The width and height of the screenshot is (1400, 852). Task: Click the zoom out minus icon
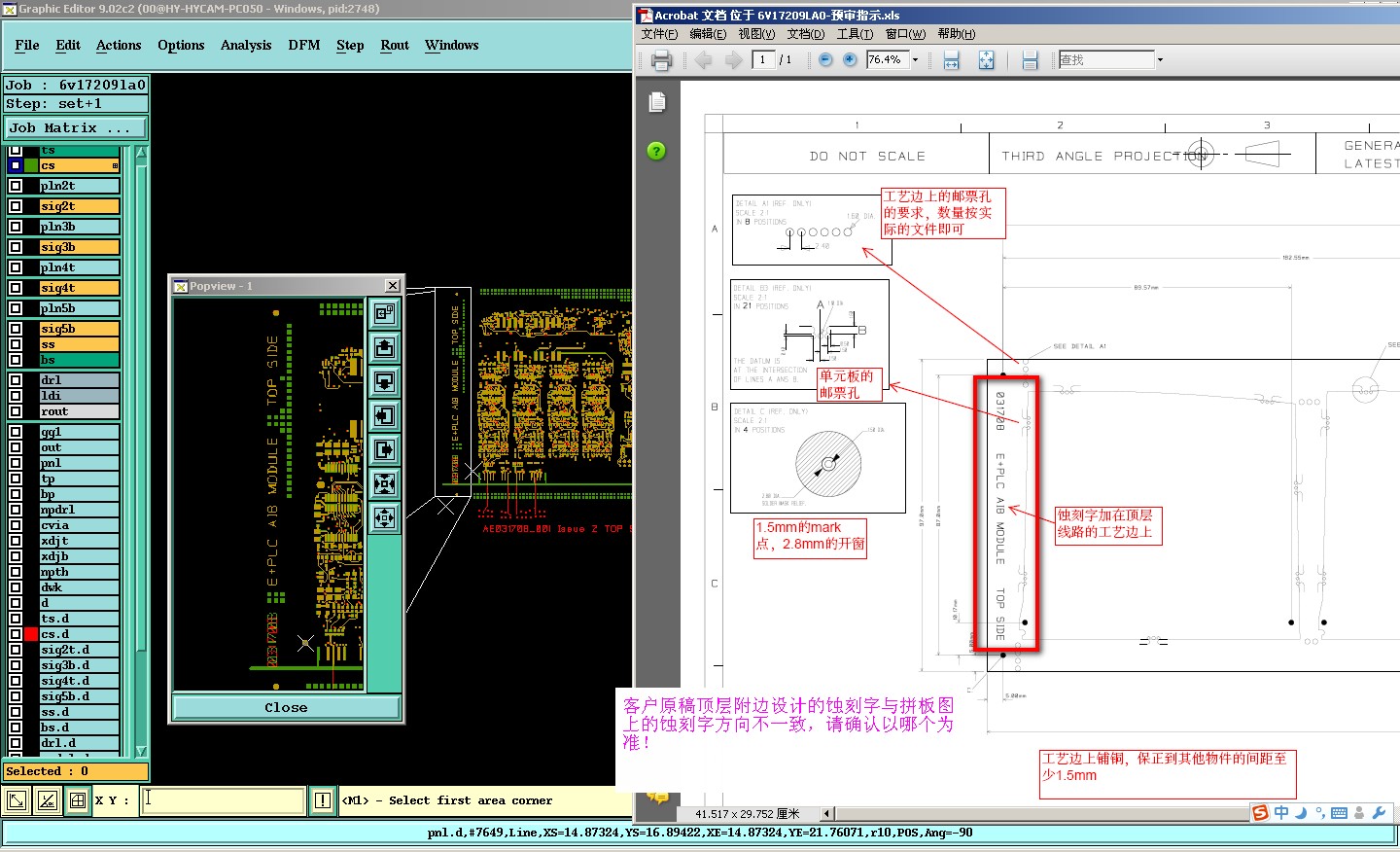(825, 59)
